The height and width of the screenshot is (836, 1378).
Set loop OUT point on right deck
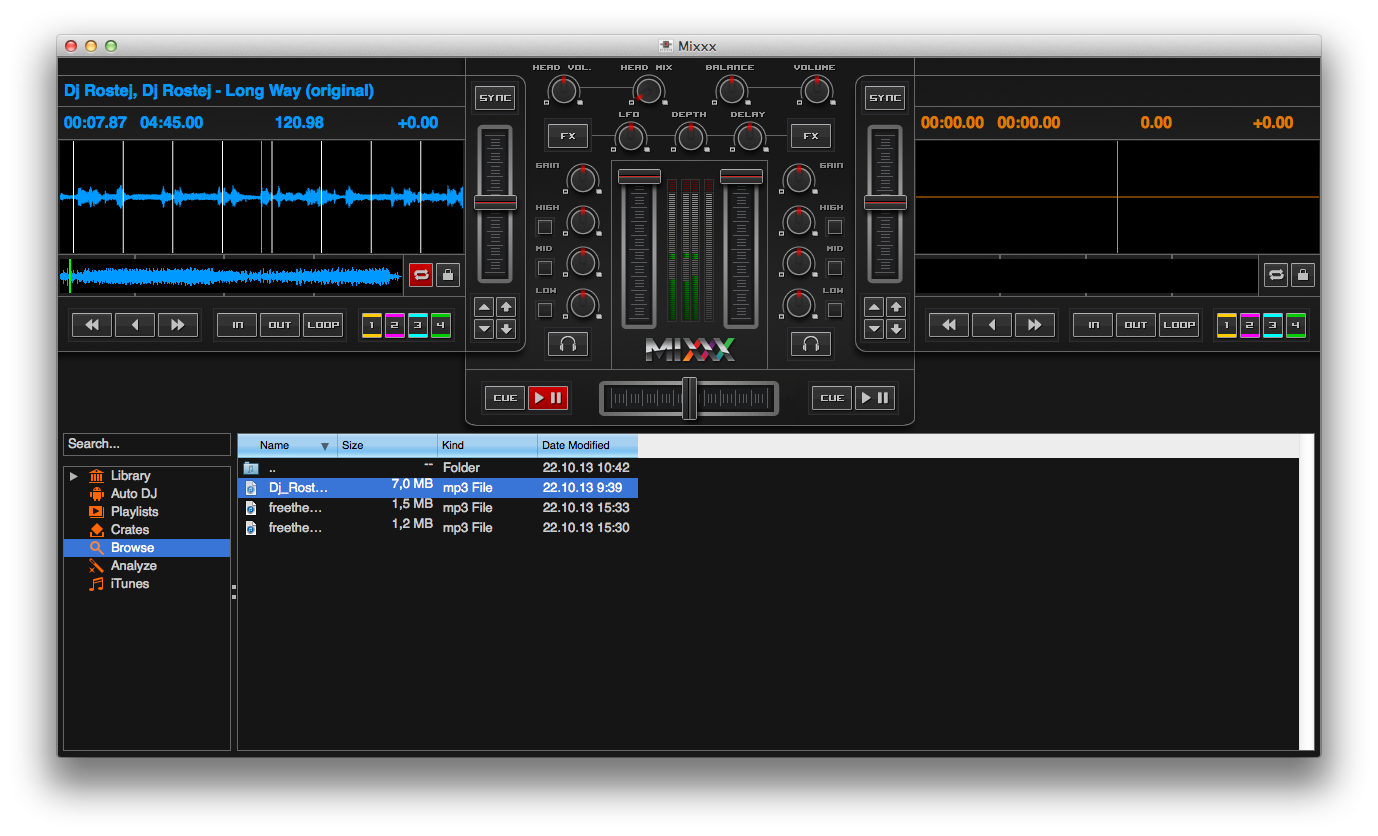tap(1136, 325)
